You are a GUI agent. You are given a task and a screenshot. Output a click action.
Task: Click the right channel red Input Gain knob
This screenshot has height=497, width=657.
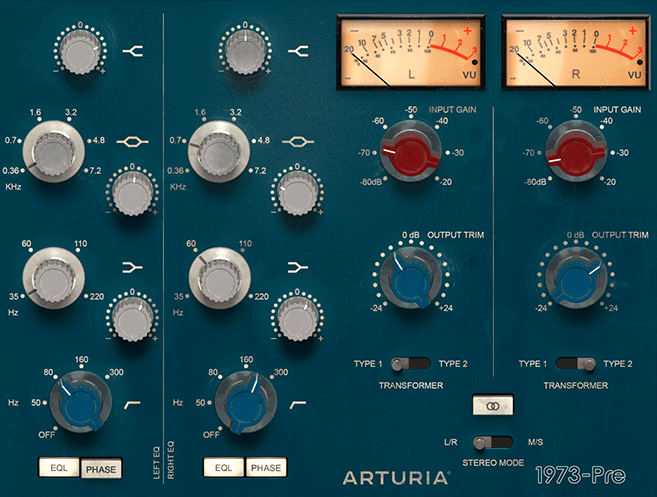[576, 152]
